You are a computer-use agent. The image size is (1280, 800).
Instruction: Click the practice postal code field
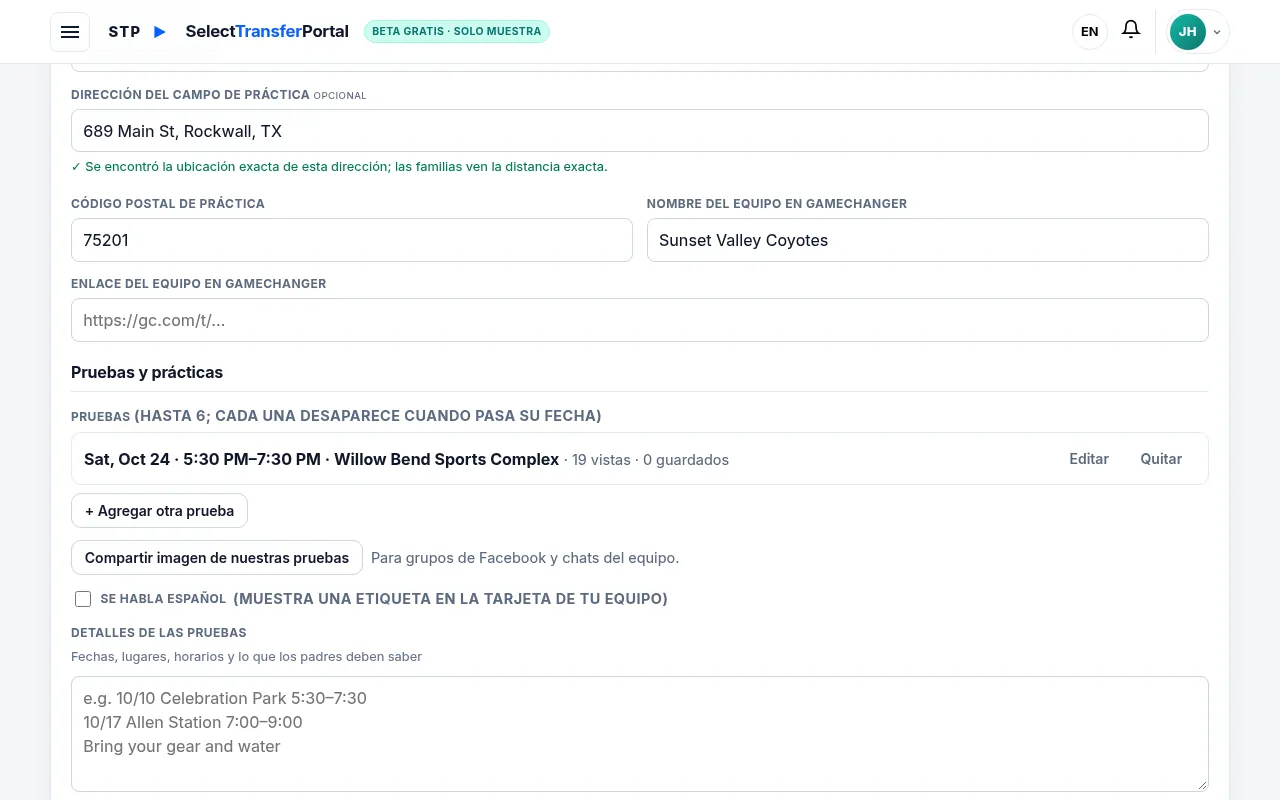[352, 240]
